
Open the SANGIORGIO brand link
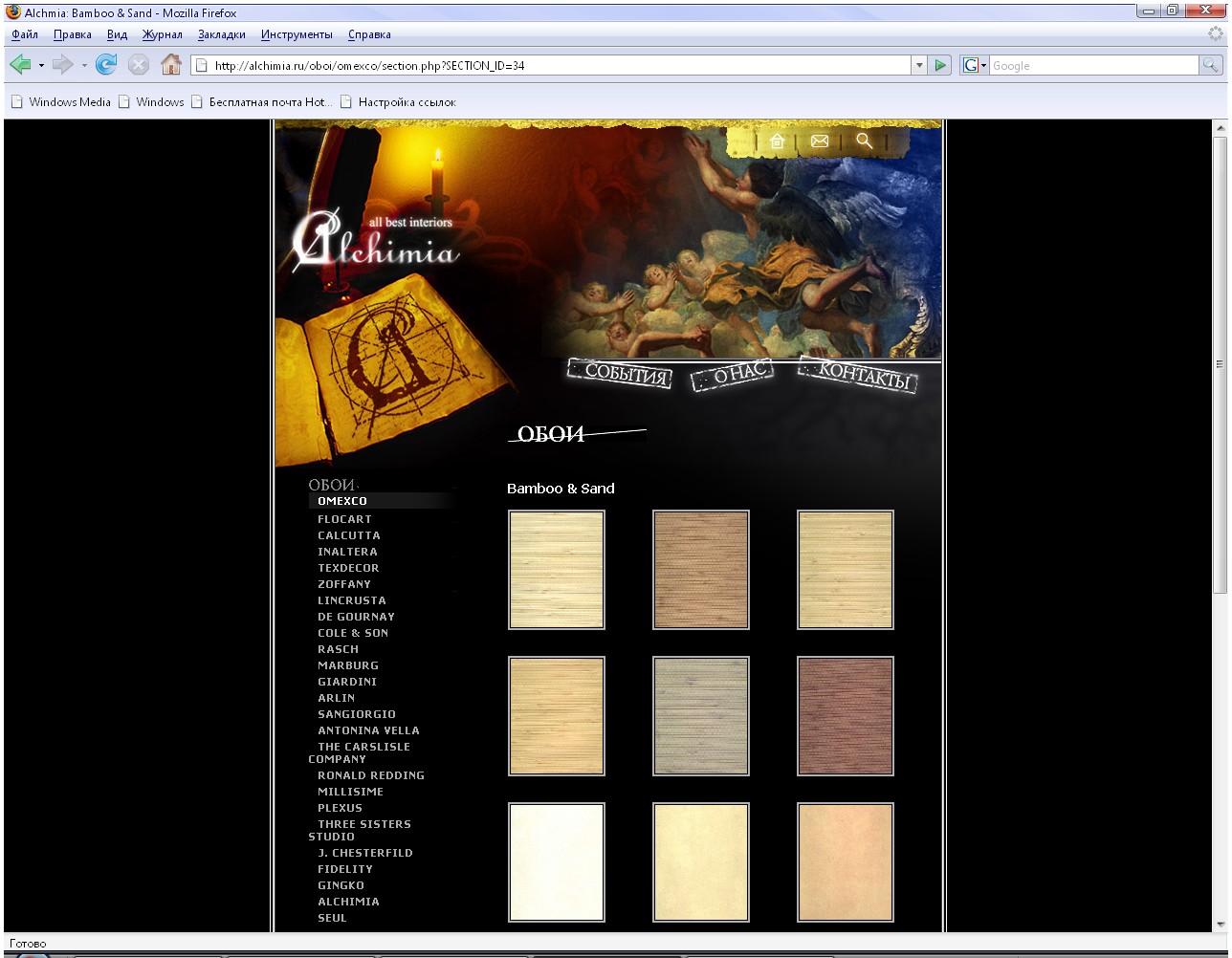click(x=357, y=714)
